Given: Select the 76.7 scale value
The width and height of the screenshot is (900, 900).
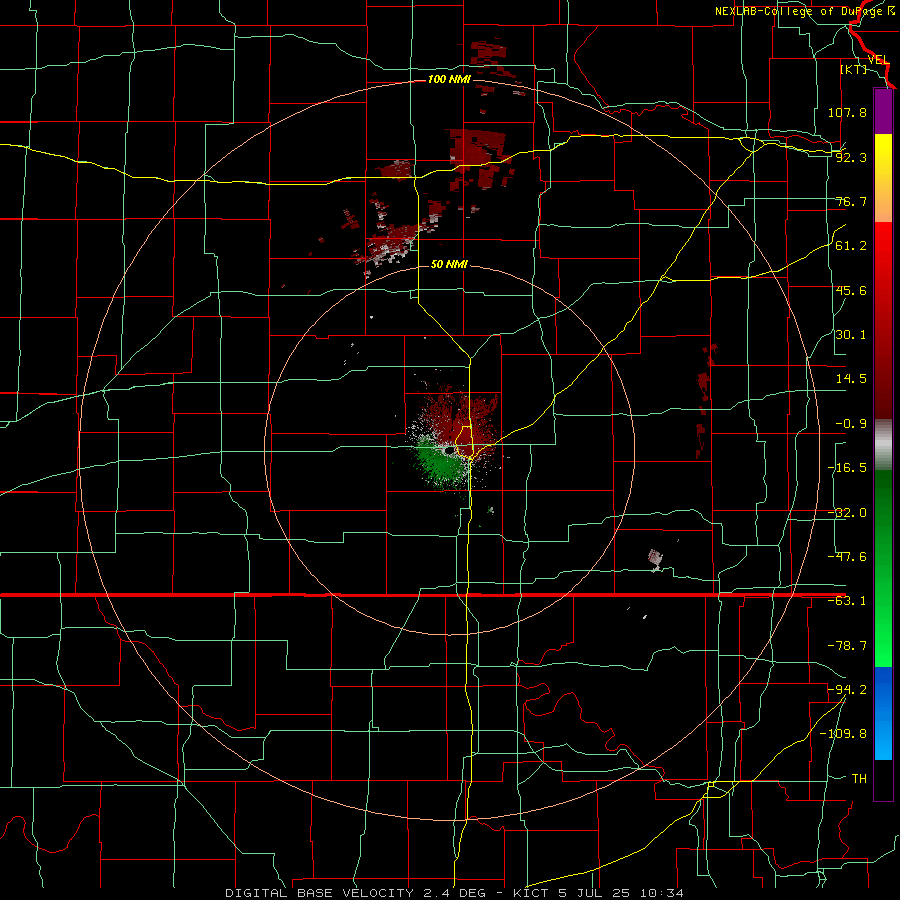Looking at the screenshot, I should point(851,201).
